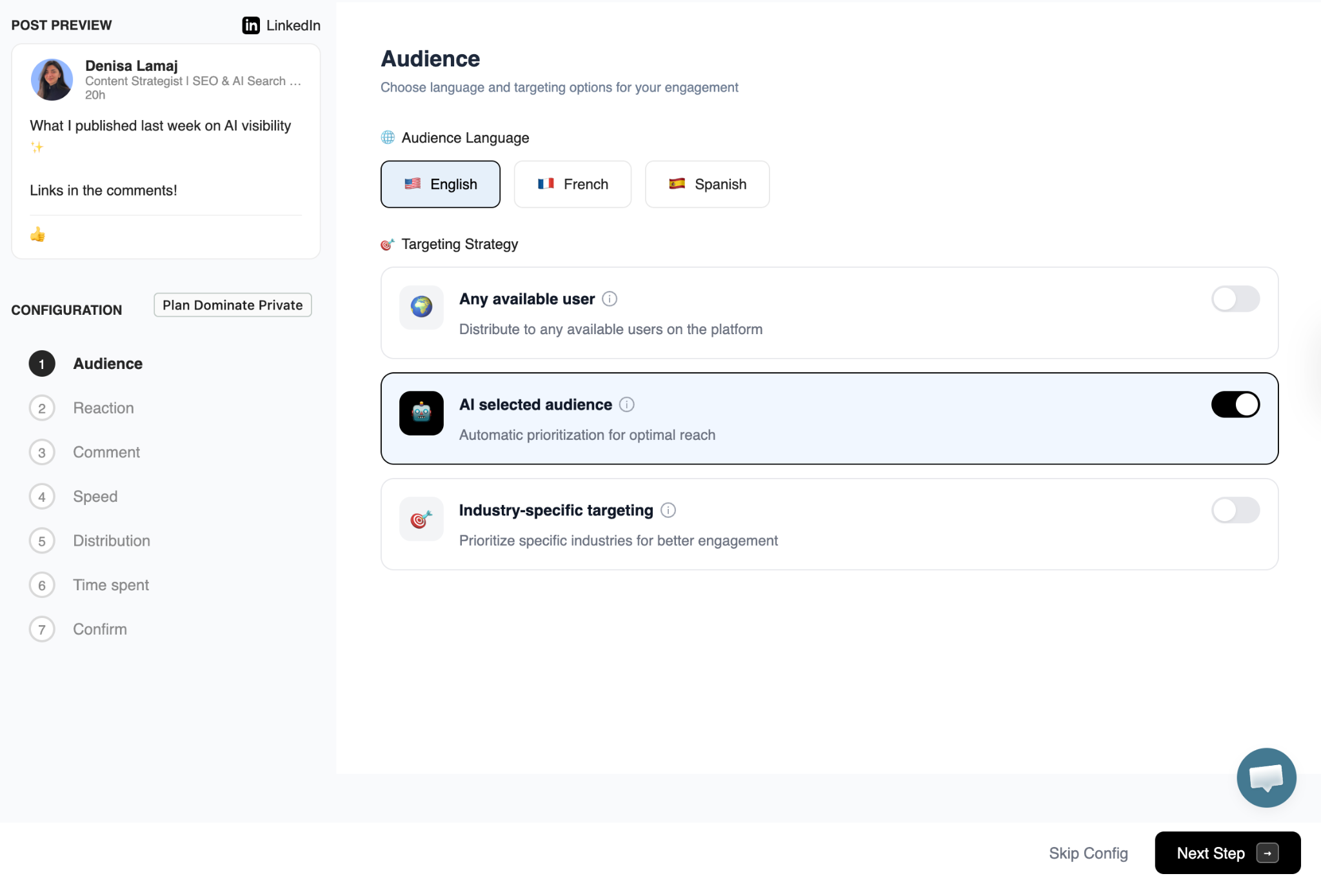
Task: Click the LinkedIn icon in Post Preview header
Action: click(x=250, y=26)
